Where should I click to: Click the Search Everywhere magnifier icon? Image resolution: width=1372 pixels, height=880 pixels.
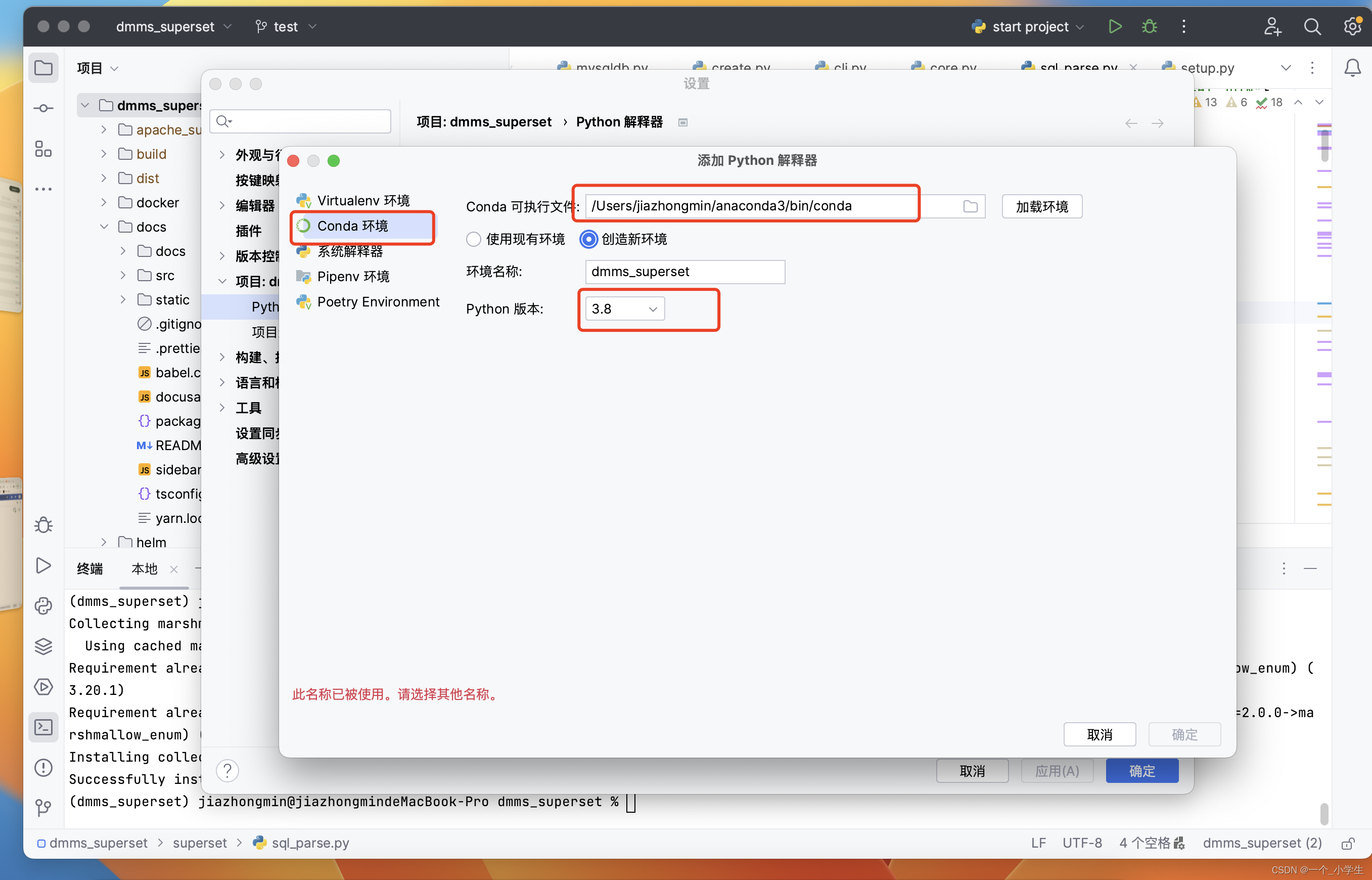(x=1312, y=26)
